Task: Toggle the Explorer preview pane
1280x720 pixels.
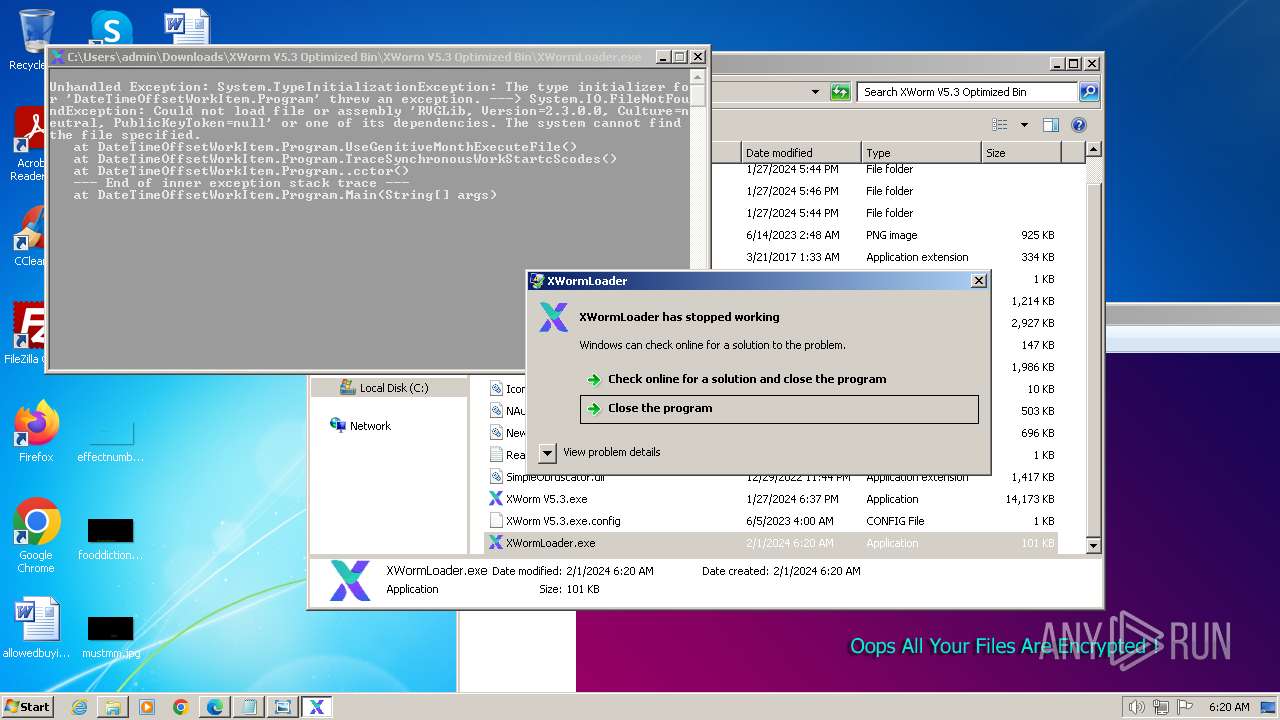Action: tap(1050, 125)
